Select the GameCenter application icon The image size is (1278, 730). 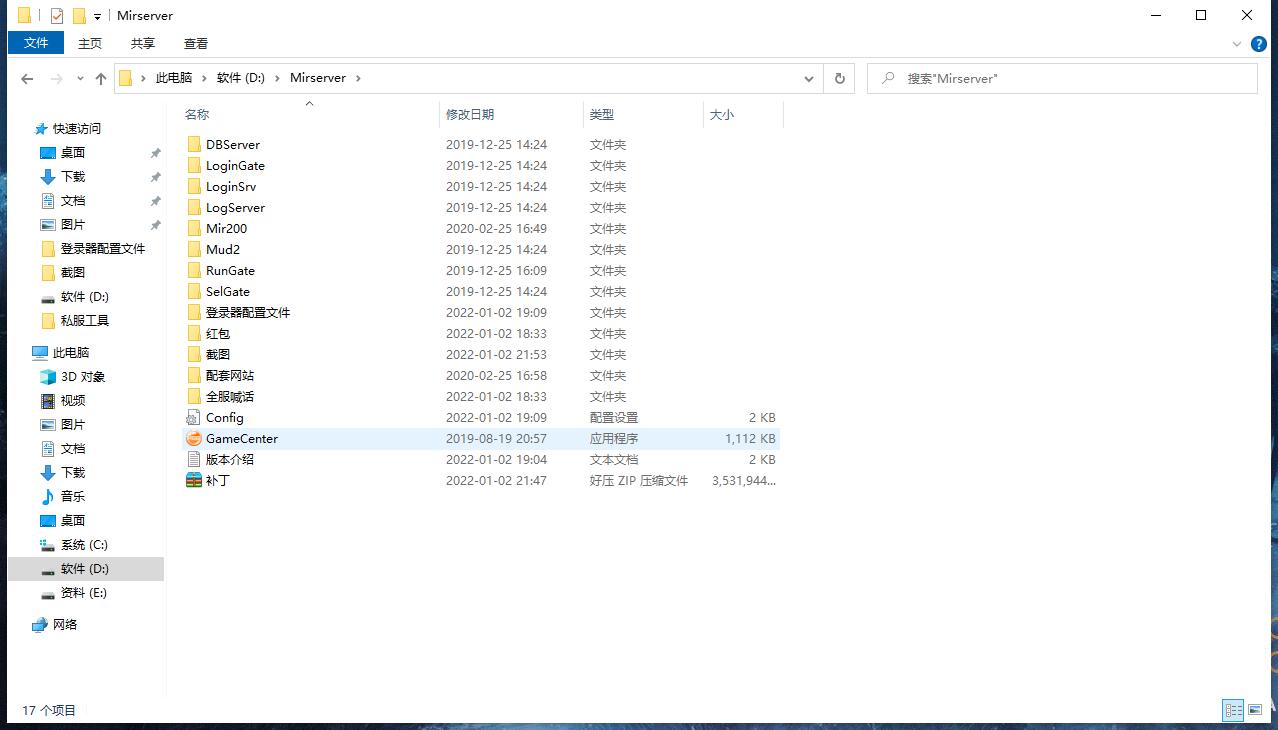tap(194, 438)
